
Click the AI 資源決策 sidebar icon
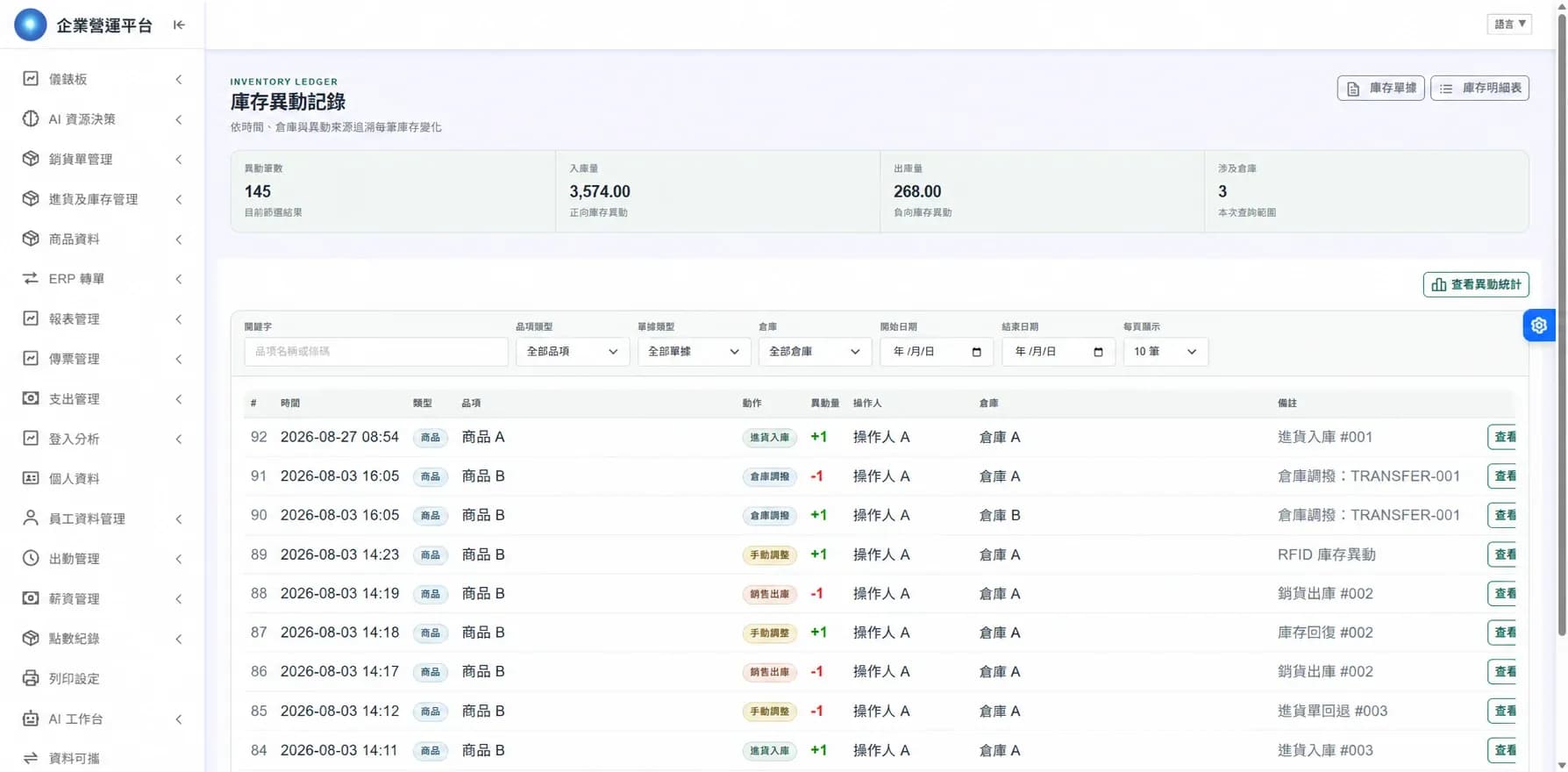(x=31, y=118)
